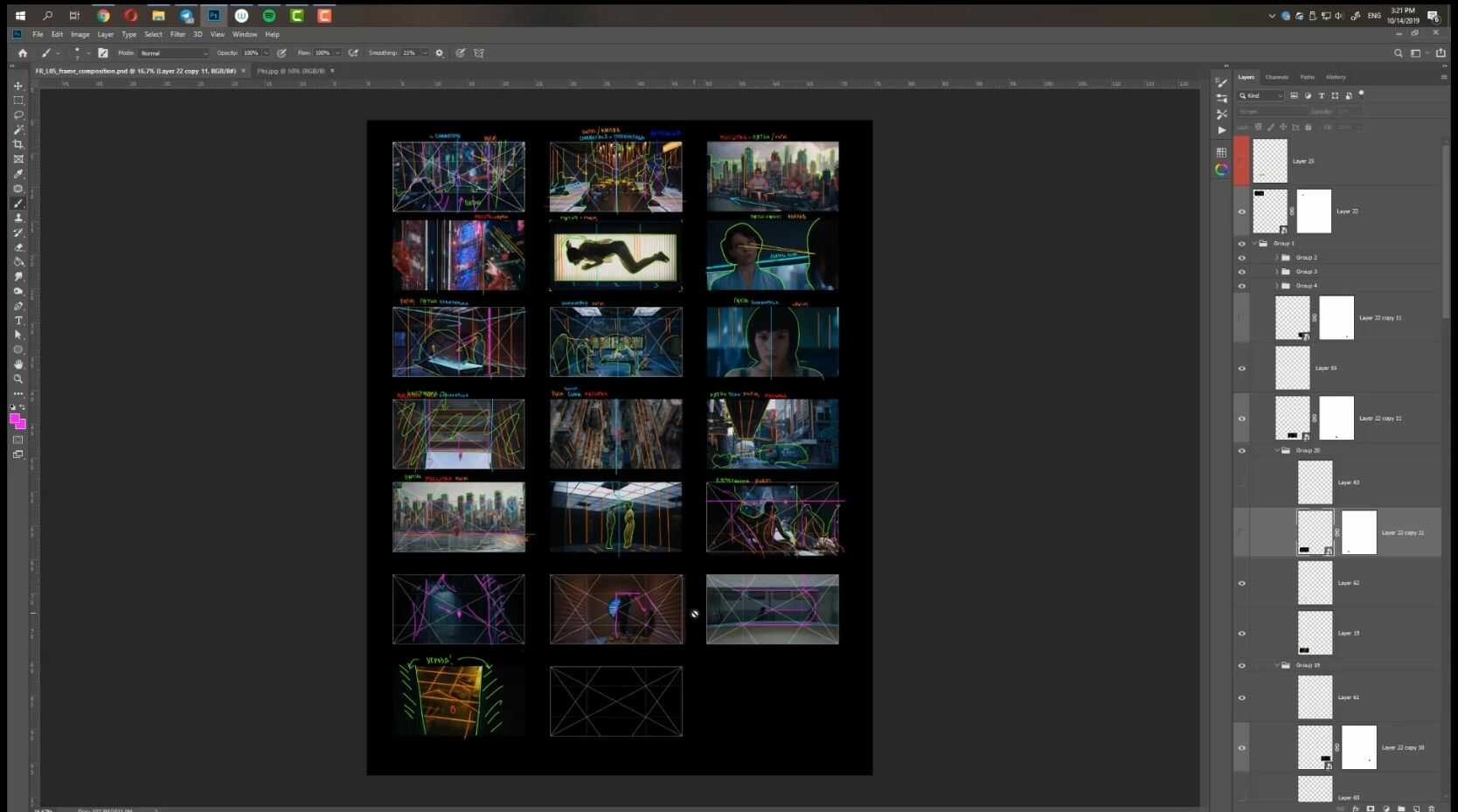
Task: Open the Opacity value dropdown arrow
Action: [266, 53]
